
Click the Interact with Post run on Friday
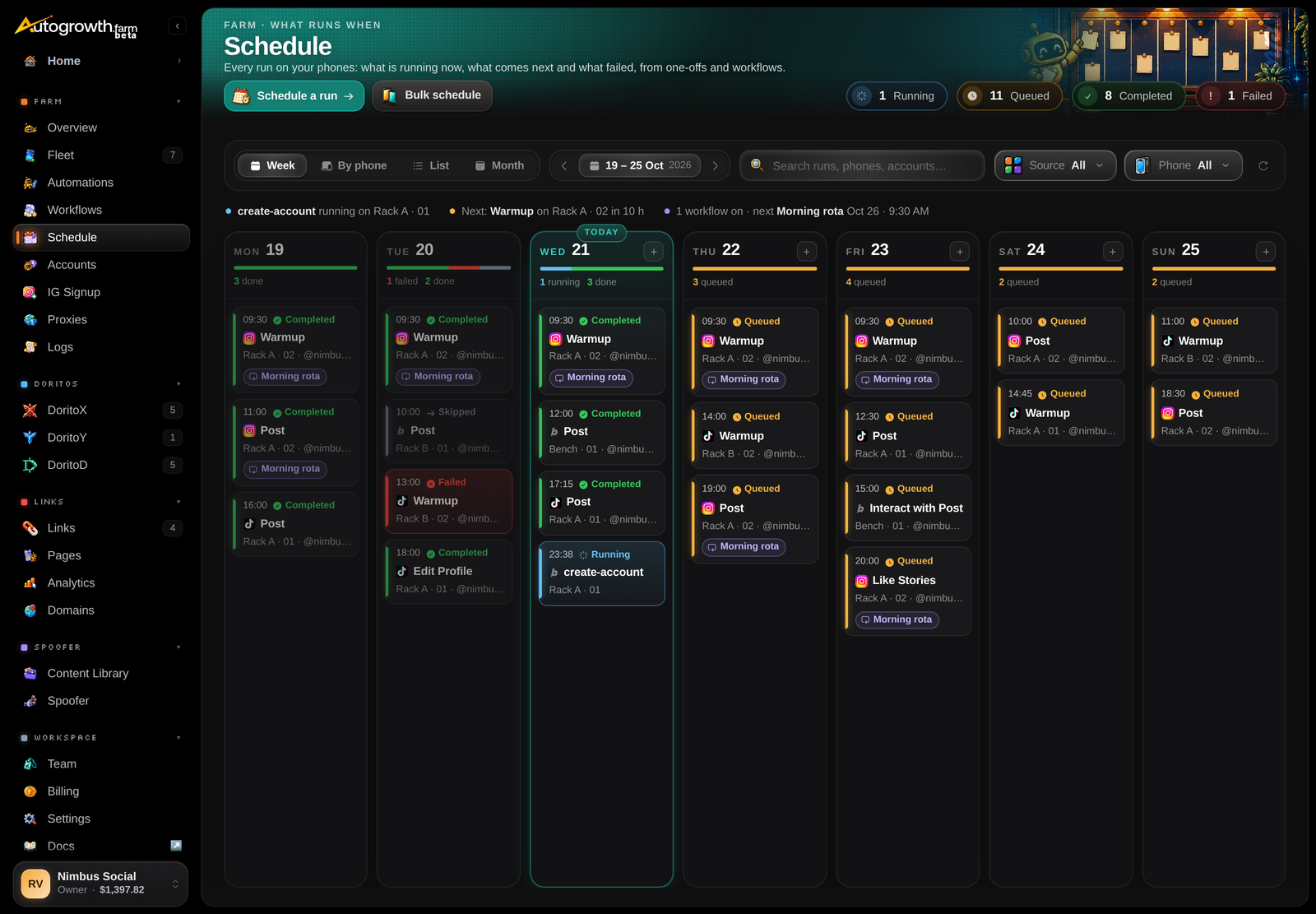click(908, 508)
